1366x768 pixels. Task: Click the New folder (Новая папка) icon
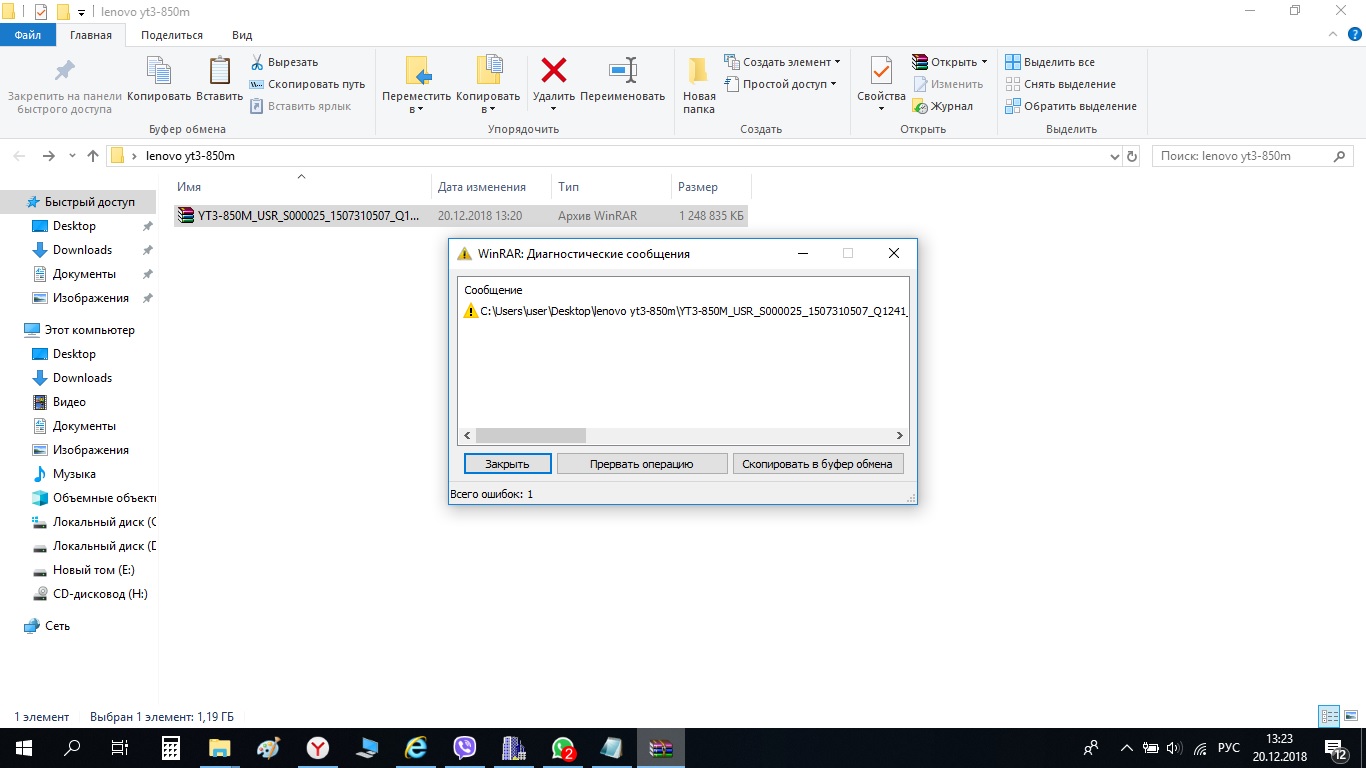pos(699,72)
